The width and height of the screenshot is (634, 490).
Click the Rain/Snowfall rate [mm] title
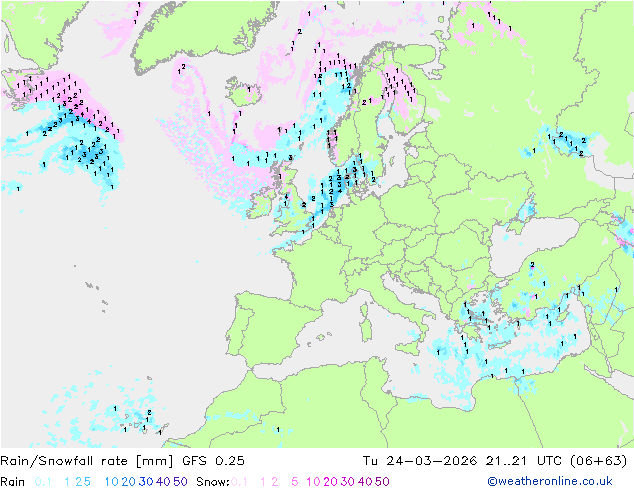87,461
